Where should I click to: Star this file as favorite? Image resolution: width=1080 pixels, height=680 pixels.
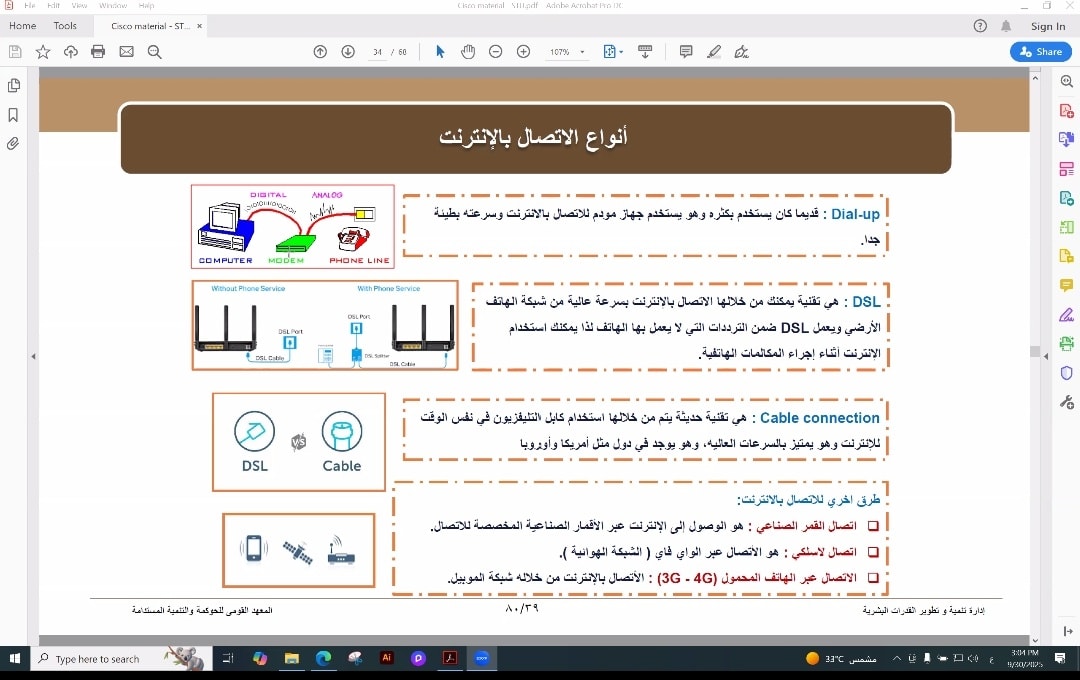(x=43, y=52)
